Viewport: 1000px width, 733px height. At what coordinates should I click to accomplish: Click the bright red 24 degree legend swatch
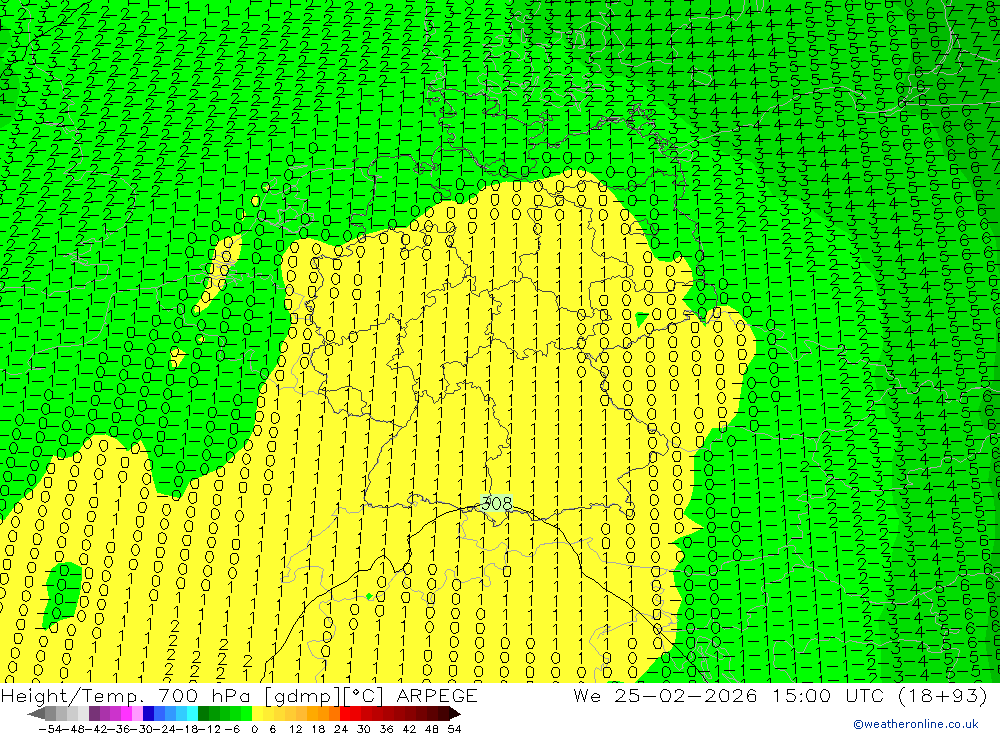(345, 714)
